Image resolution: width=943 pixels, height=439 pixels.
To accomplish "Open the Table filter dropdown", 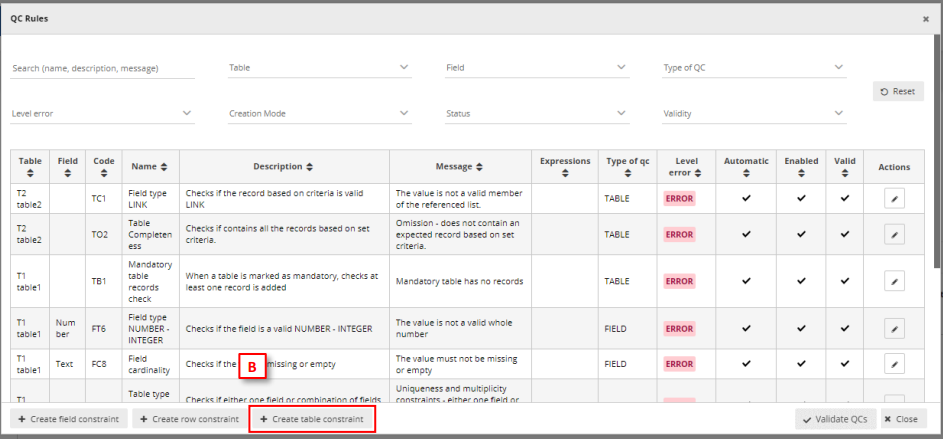I will click(319, 68).
